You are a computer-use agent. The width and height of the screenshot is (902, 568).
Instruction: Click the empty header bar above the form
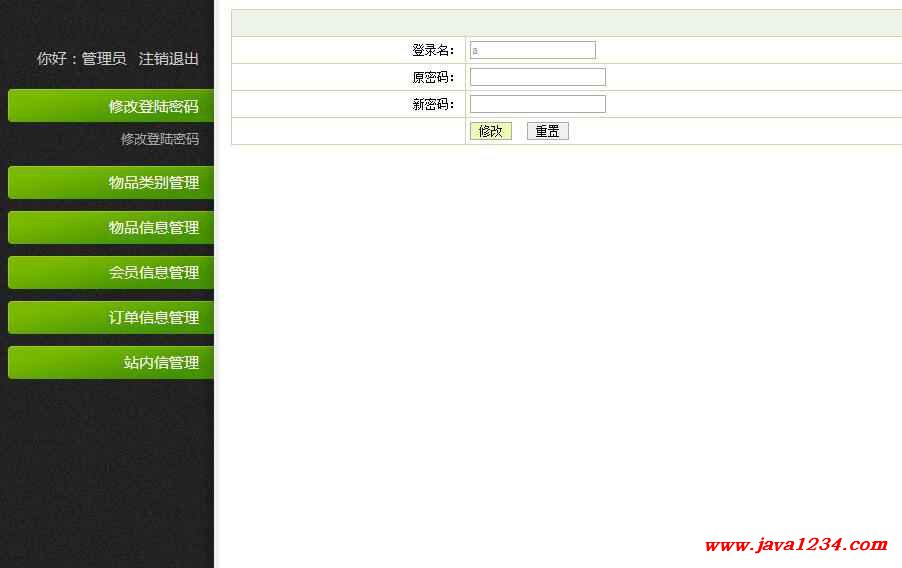(566, 23)
